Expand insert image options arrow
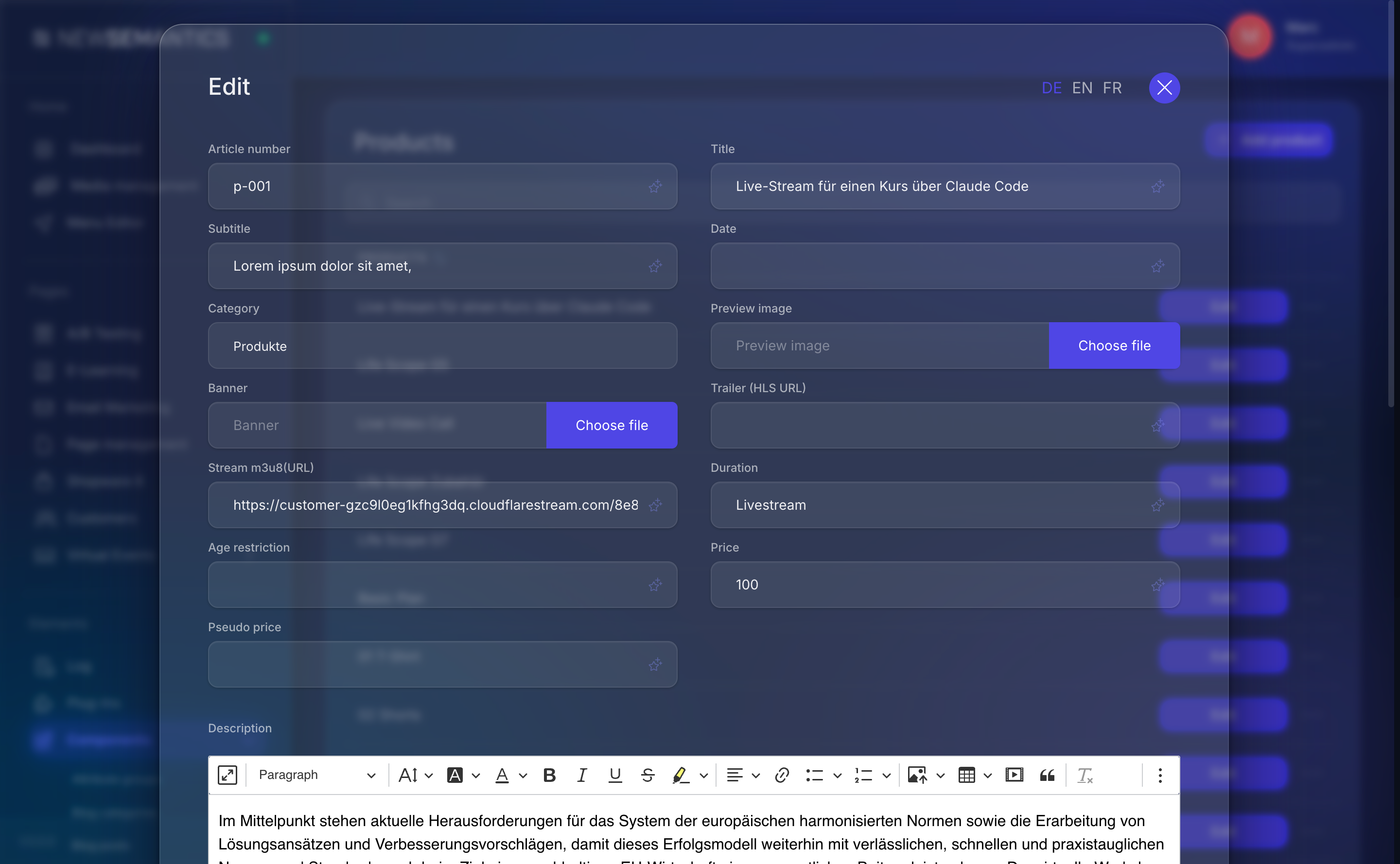Viewport: 1400px width, 864px height. click(x=941, y=776)
